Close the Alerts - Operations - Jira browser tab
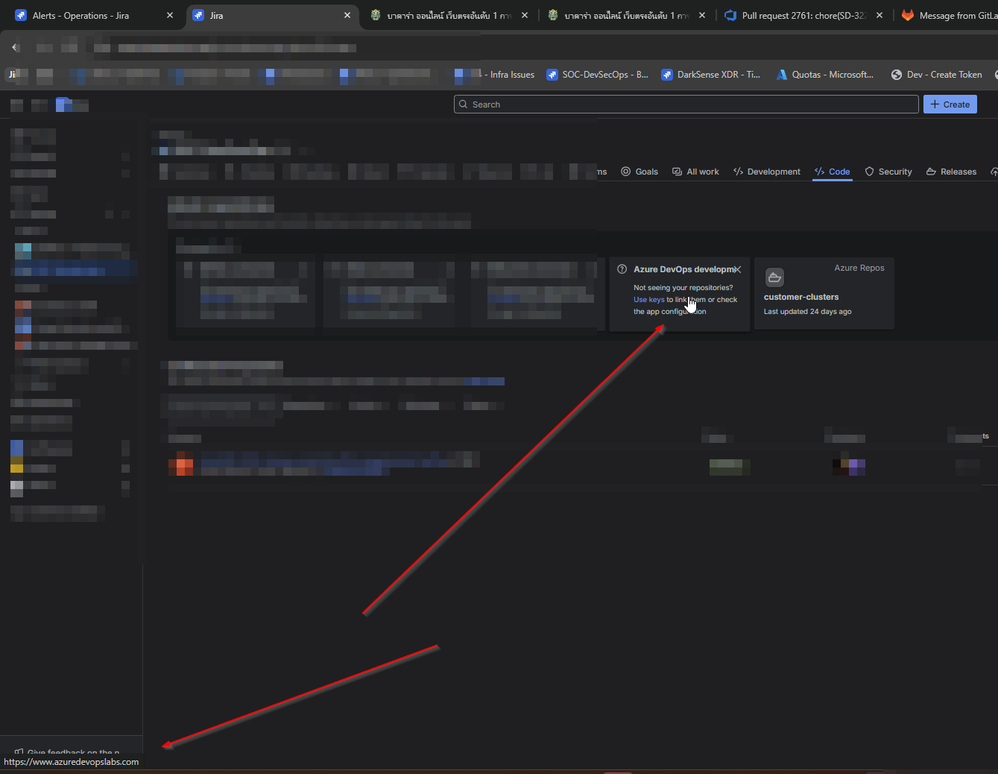998x774 pixels. [170, 15]
